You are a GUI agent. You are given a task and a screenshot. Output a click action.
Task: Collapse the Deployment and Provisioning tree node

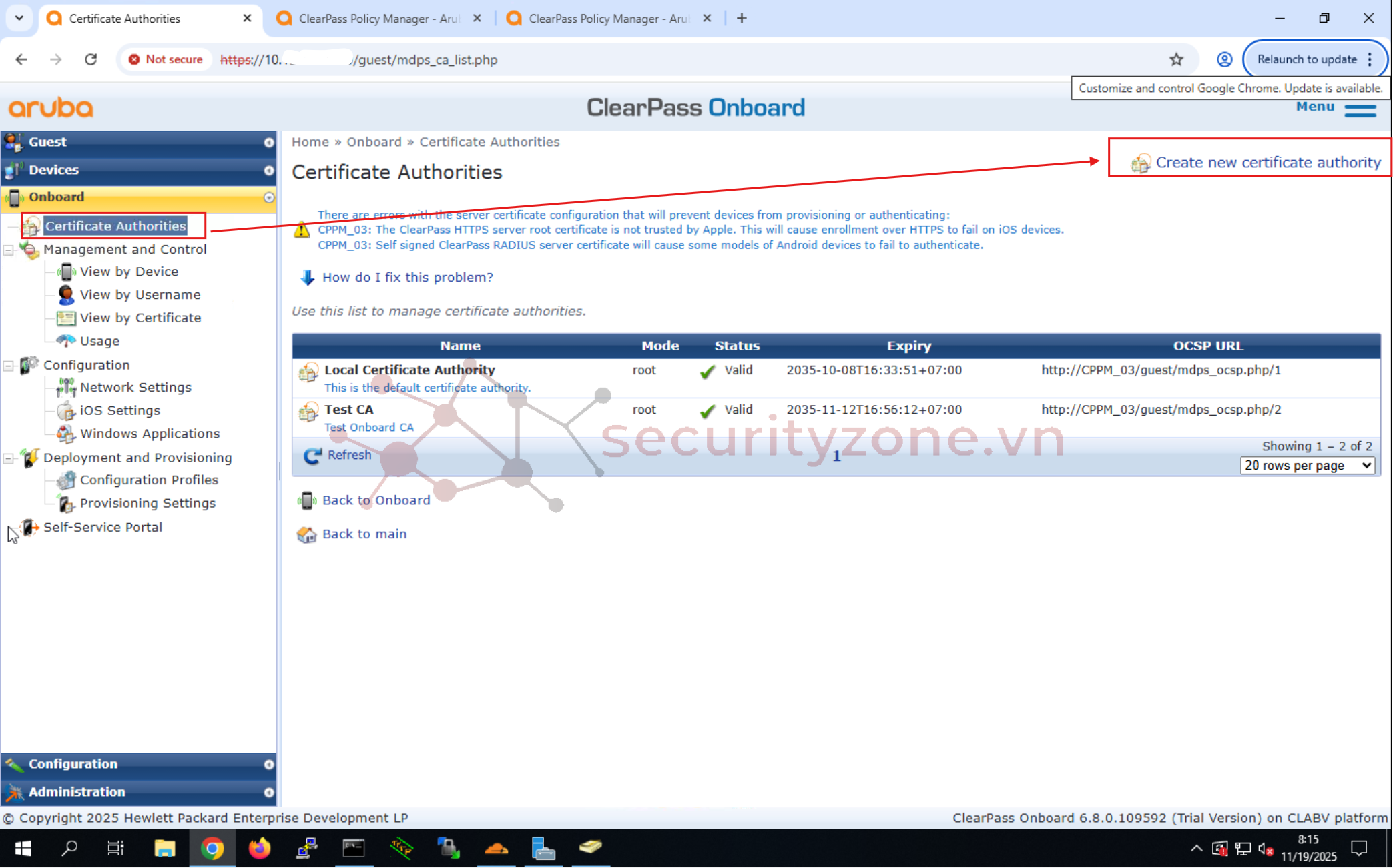tap(9, 458)
